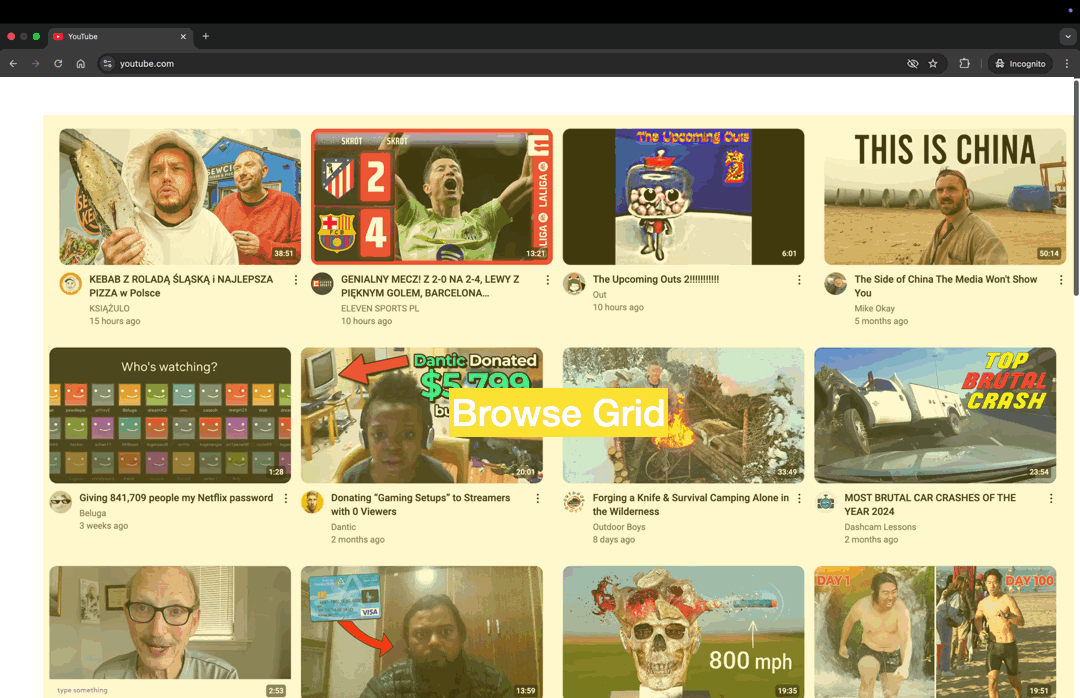Reload the YouTube page
Screen dimensions: 1080x698
tap(59, 63)
